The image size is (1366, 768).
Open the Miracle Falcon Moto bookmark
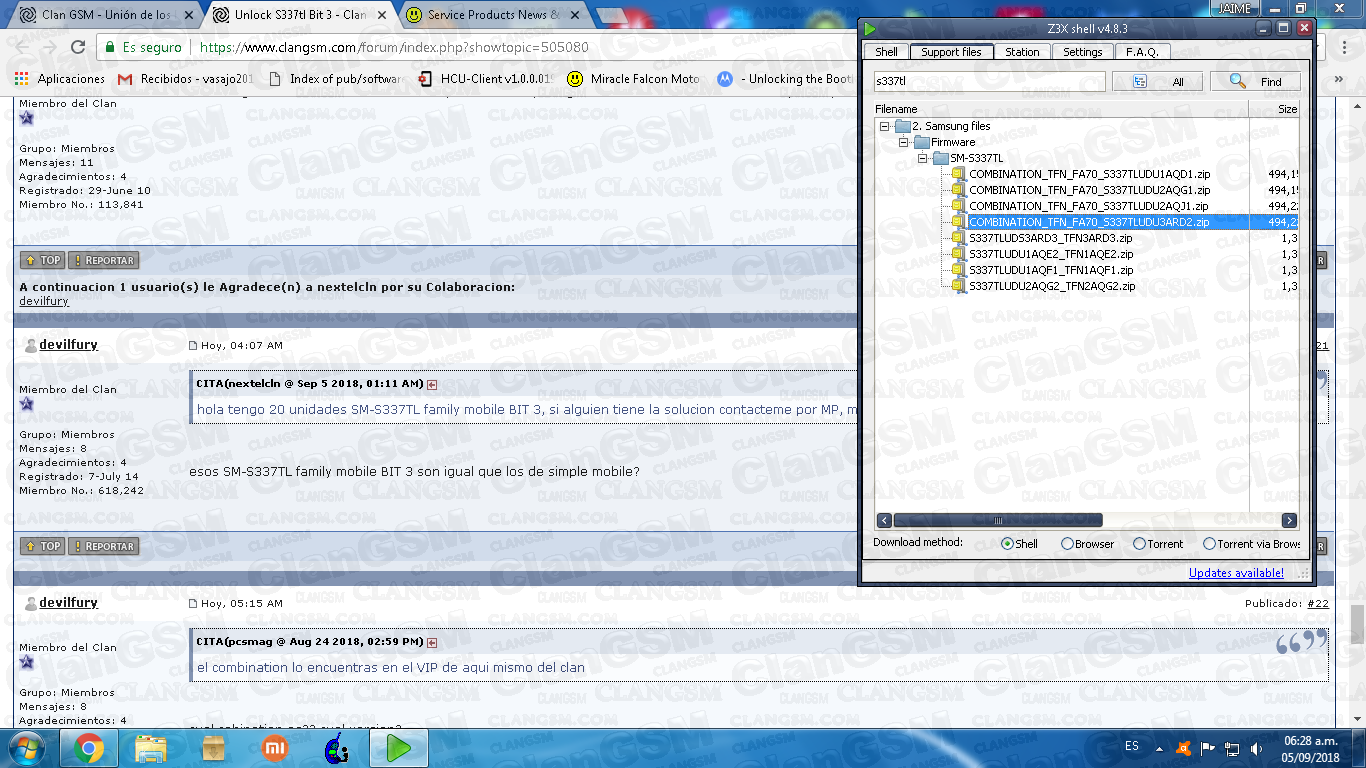tap(633, 78)
